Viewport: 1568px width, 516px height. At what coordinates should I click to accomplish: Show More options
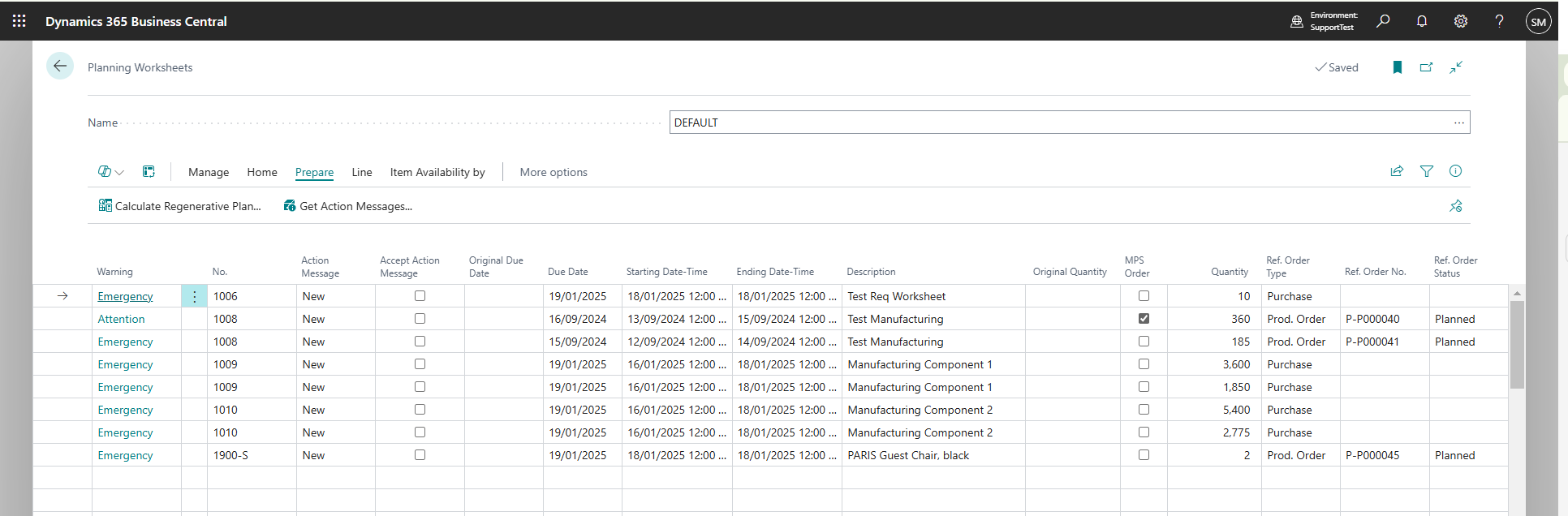[554, 172]
